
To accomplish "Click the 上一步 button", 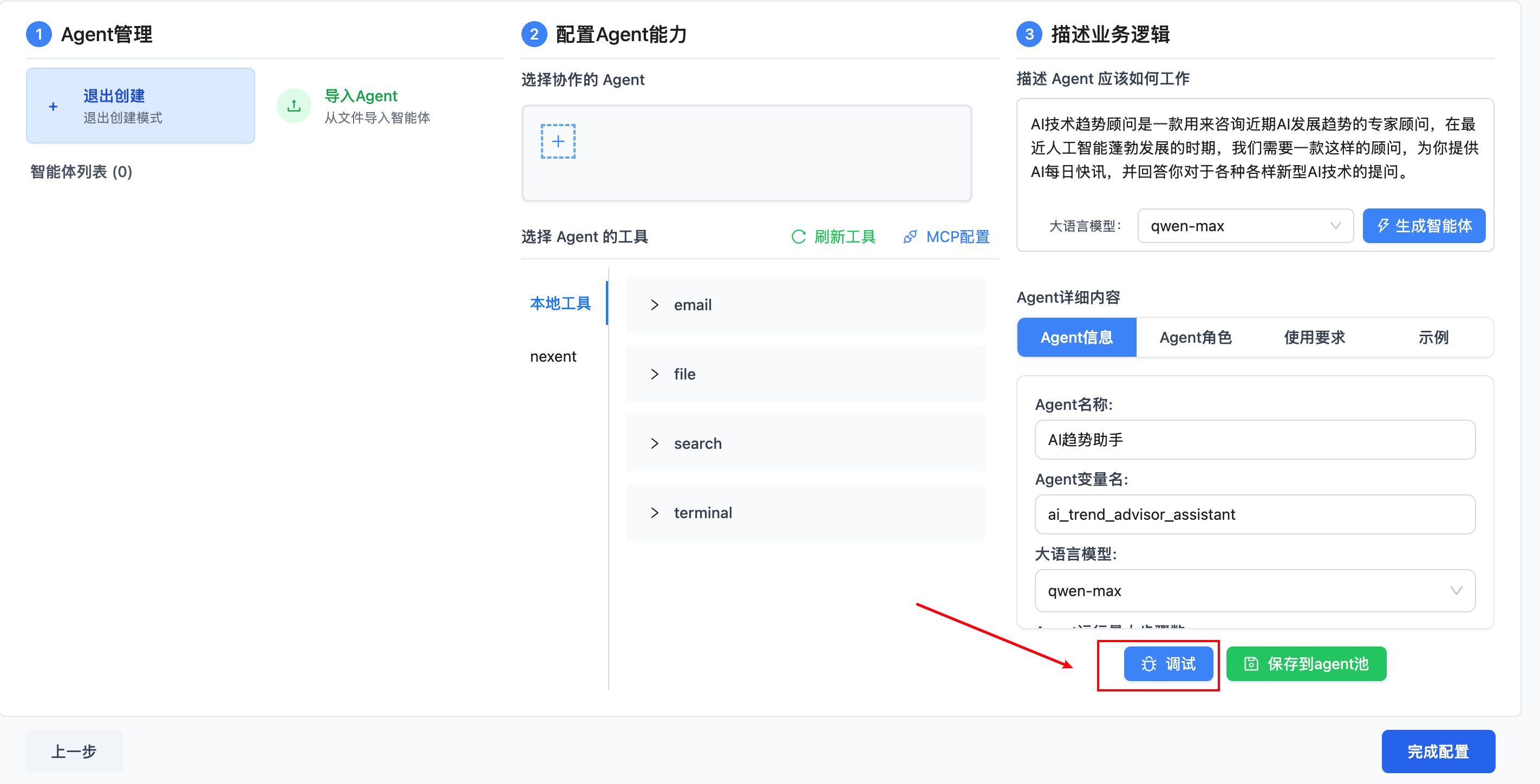I will (74, 751).
